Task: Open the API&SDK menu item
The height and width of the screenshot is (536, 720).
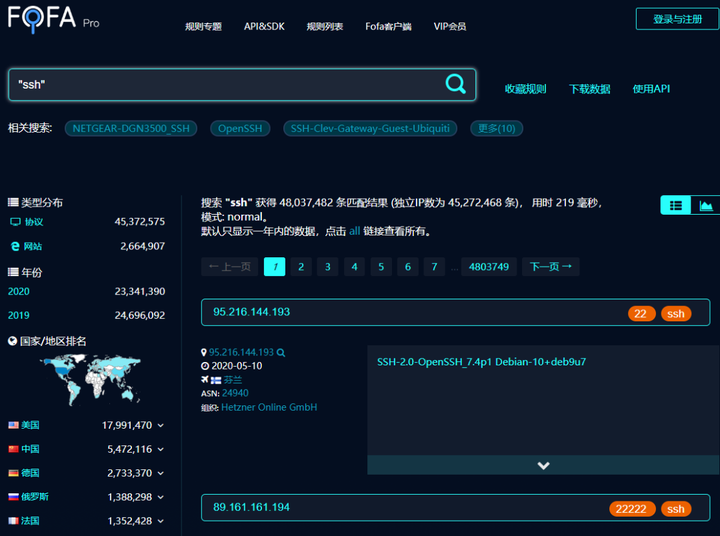Action: (x=264, y=27)
